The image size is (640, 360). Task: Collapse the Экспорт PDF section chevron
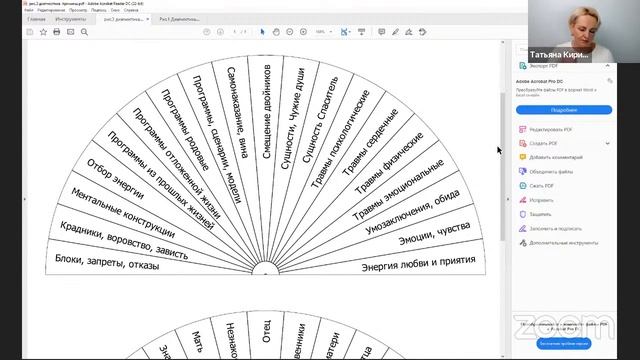click(607, 66)
